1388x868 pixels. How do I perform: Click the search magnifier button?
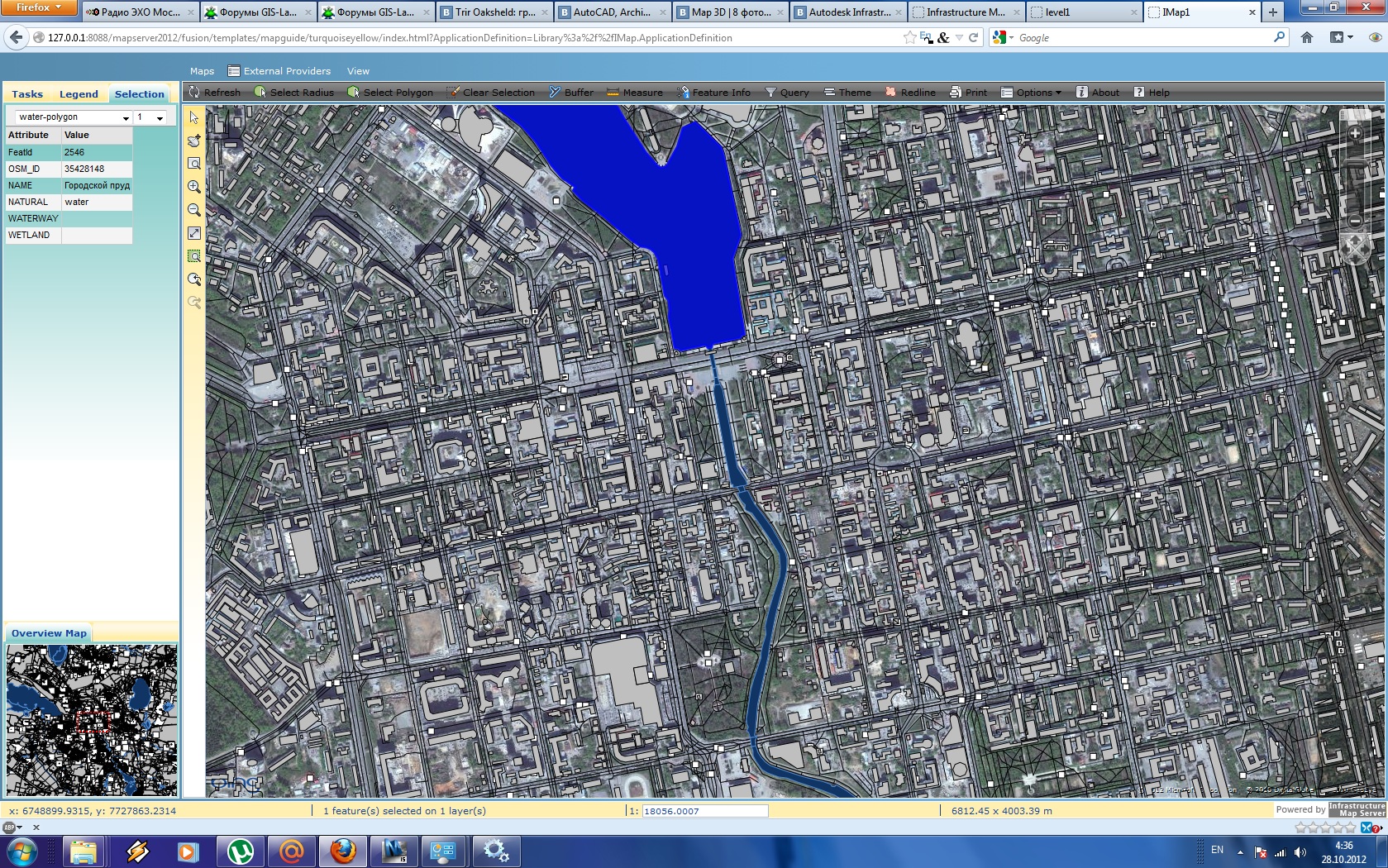(1280, 37)
